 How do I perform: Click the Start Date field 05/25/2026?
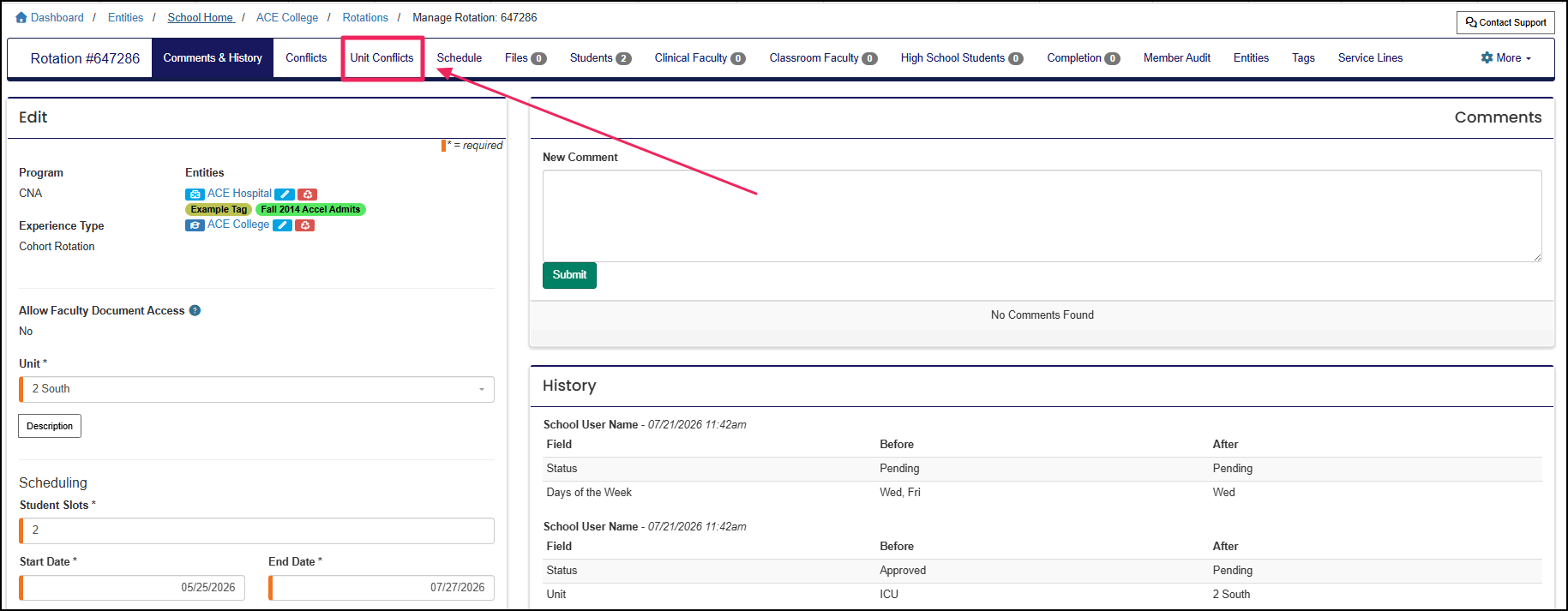click(x=132, y=588)
